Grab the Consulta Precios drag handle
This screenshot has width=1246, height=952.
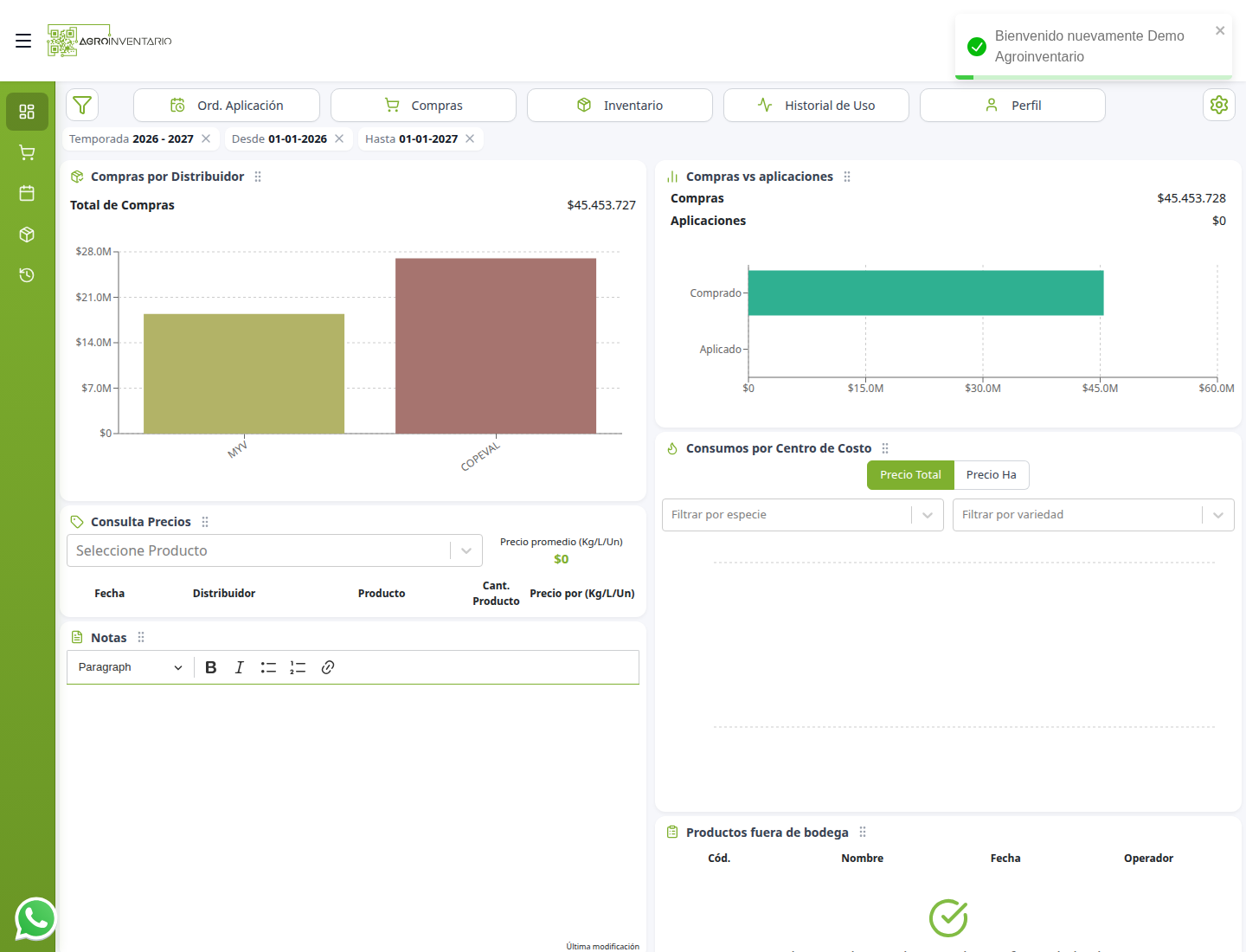pos(205,522)
